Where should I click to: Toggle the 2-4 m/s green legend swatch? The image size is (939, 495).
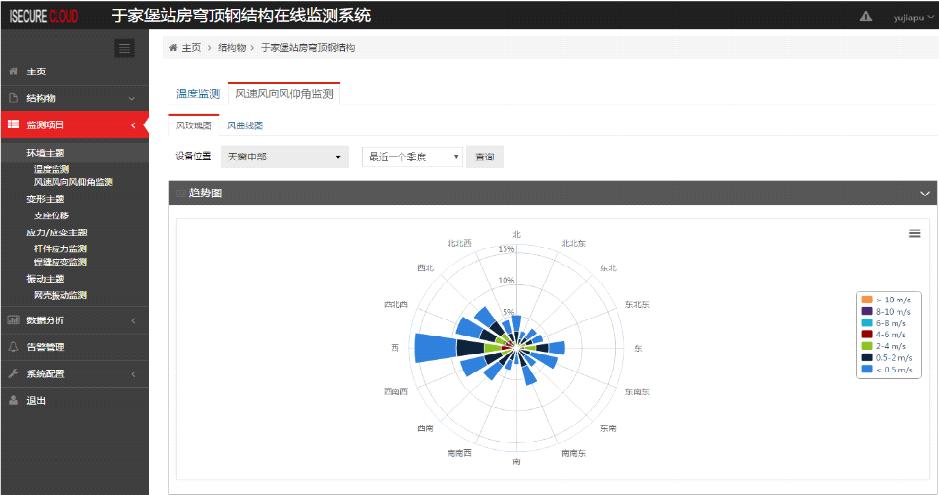coord(867,346)
